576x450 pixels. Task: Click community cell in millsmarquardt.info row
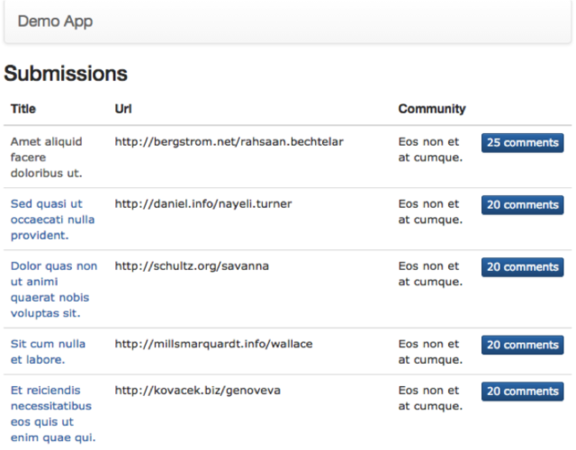coord(431,352)
